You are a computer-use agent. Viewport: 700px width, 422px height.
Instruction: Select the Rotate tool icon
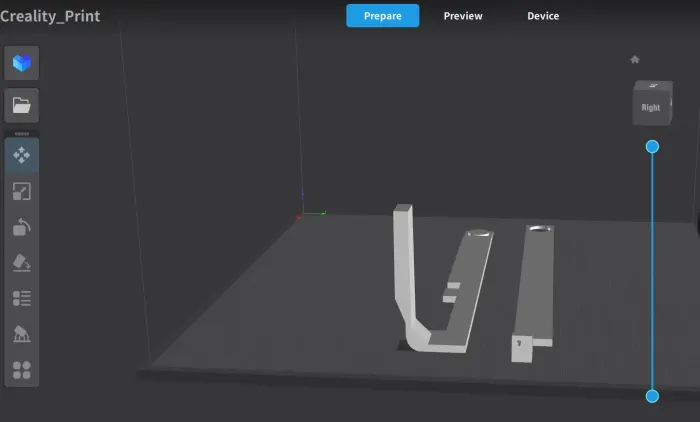tap(21, 227)
